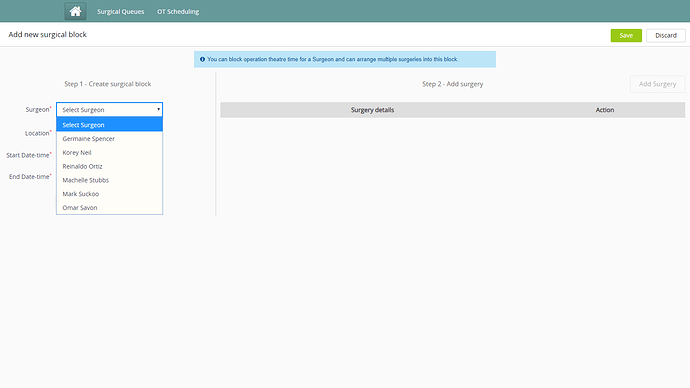Image resolution: width=690 pixels, height=388 pixels.
Task: Click the banner message about blocking theatre time
Action: point(333,59)
